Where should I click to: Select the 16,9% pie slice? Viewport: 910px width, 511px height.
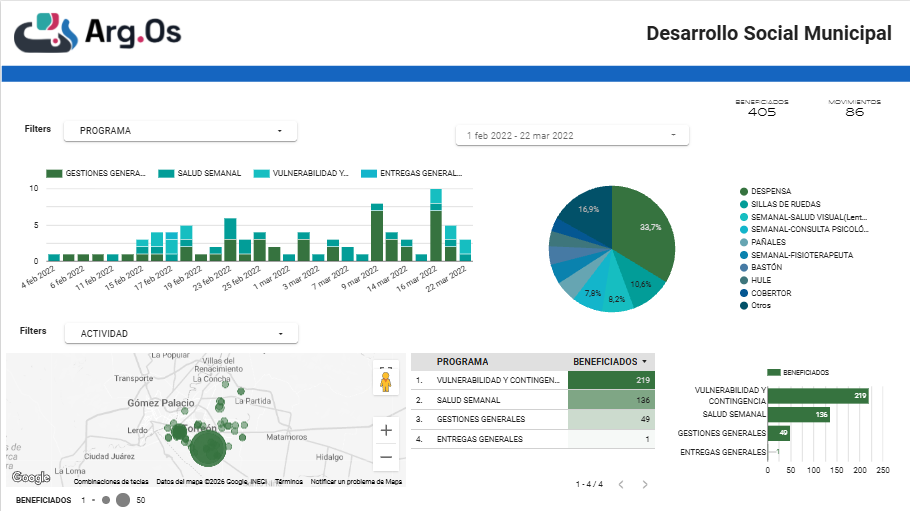pyautogui.click(x=591, y=212)
